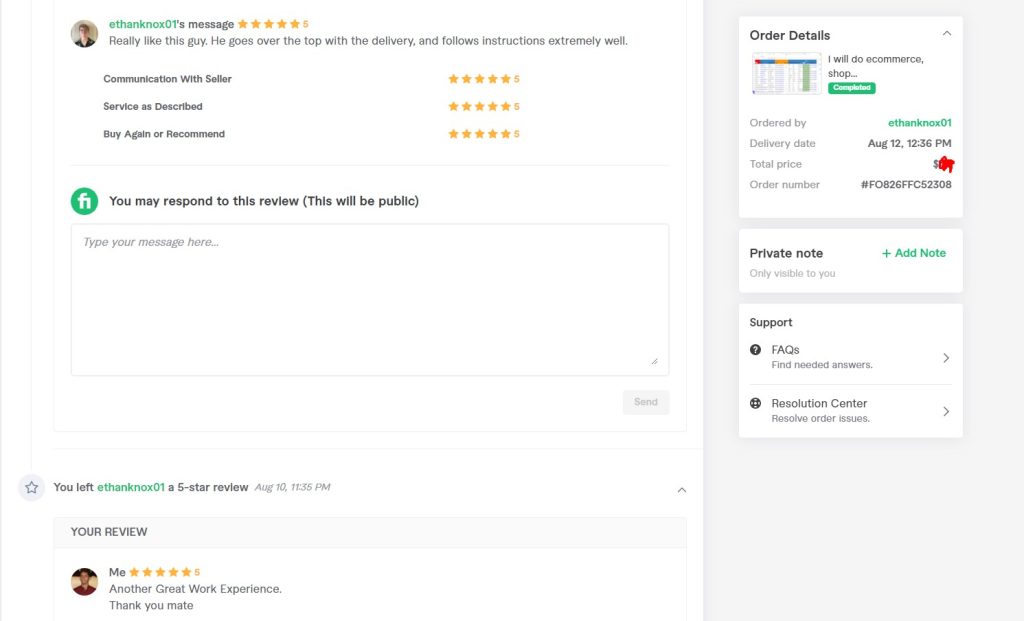The height and width of the screenshot is (621, 1024).
Task: Open ethanknox01 link in Ordered by row
Action: 920,123
